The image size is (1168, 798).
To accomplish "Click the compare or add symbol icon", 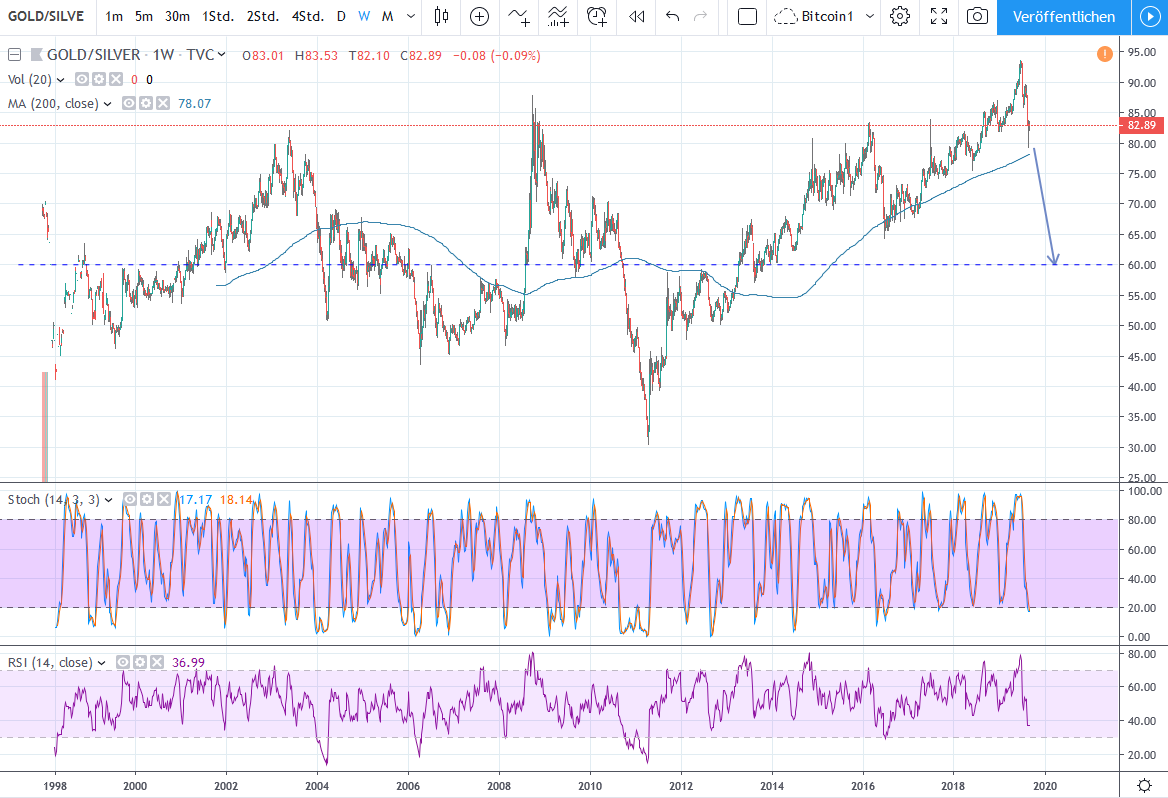I will [479, 16].
